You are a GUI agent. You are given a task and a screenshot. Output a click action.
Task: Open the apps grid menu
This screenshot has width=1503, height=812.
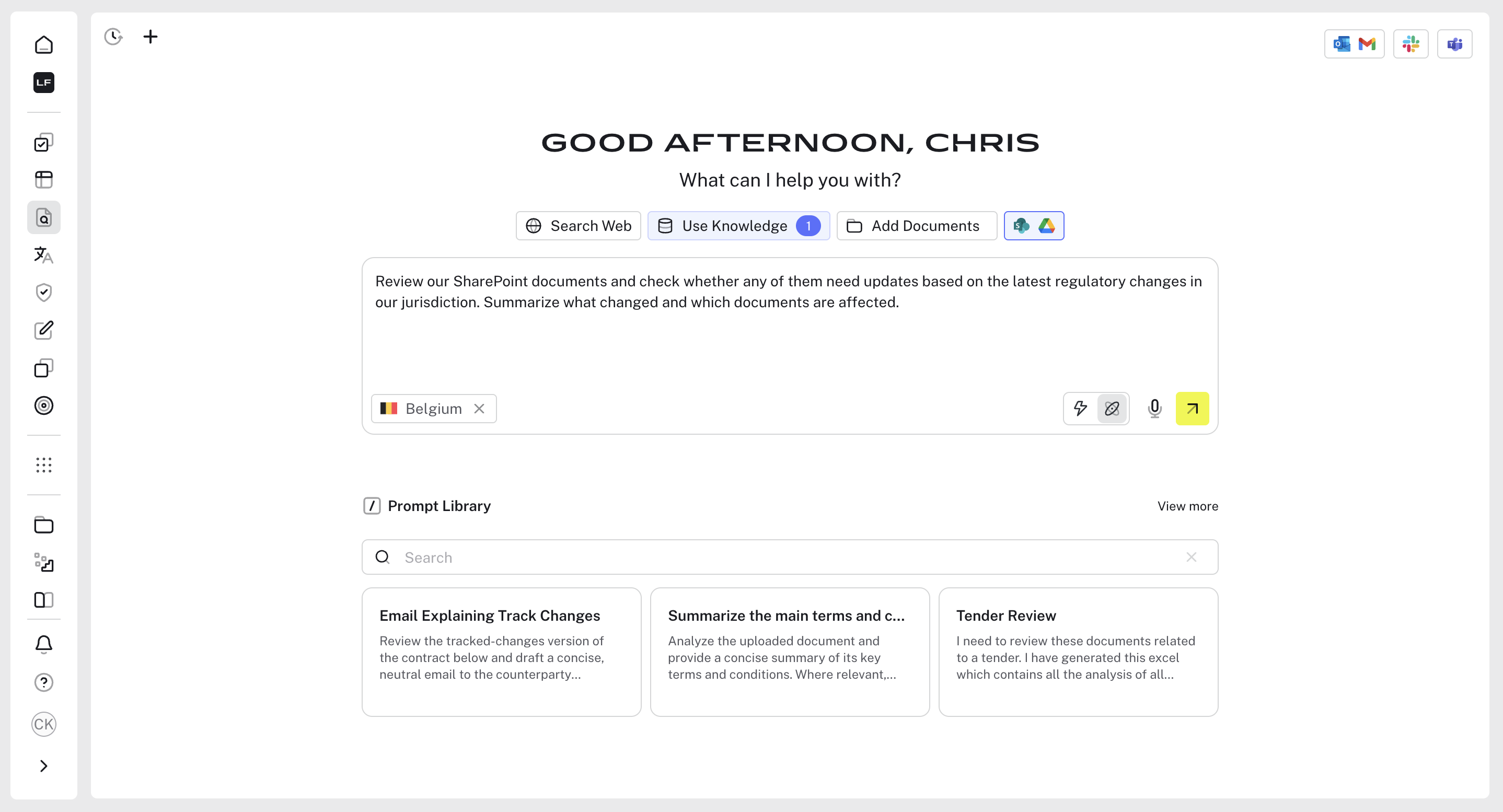44,465
